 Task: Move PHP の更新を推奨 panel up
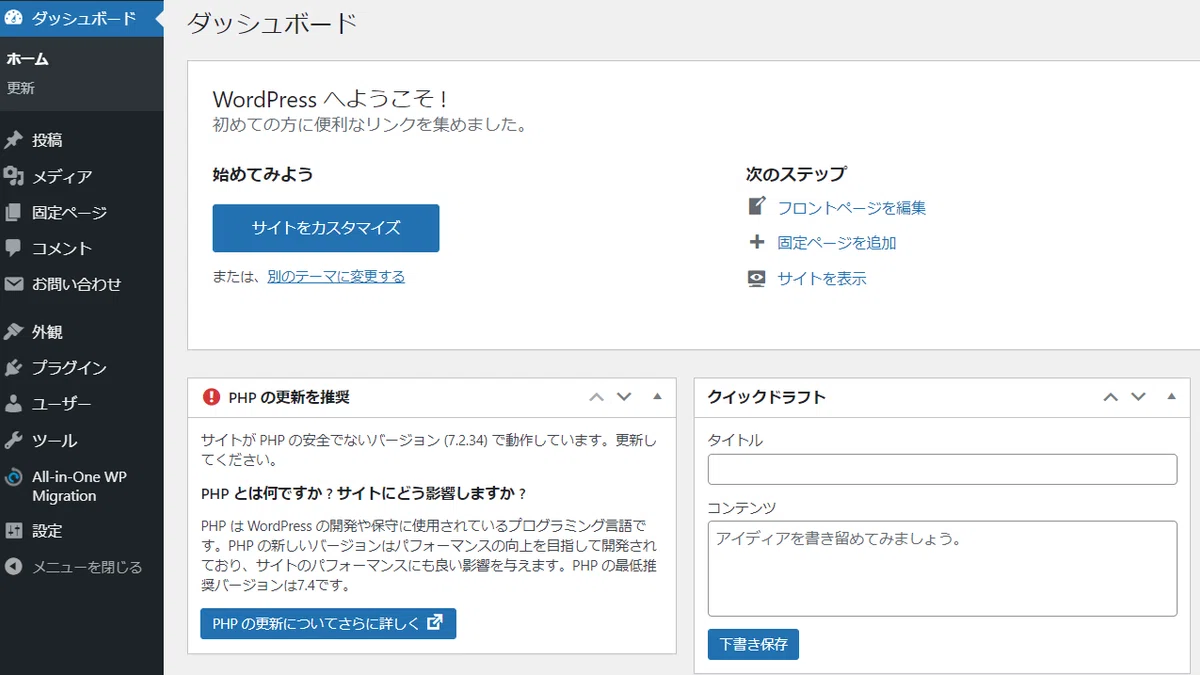point(597,397)
